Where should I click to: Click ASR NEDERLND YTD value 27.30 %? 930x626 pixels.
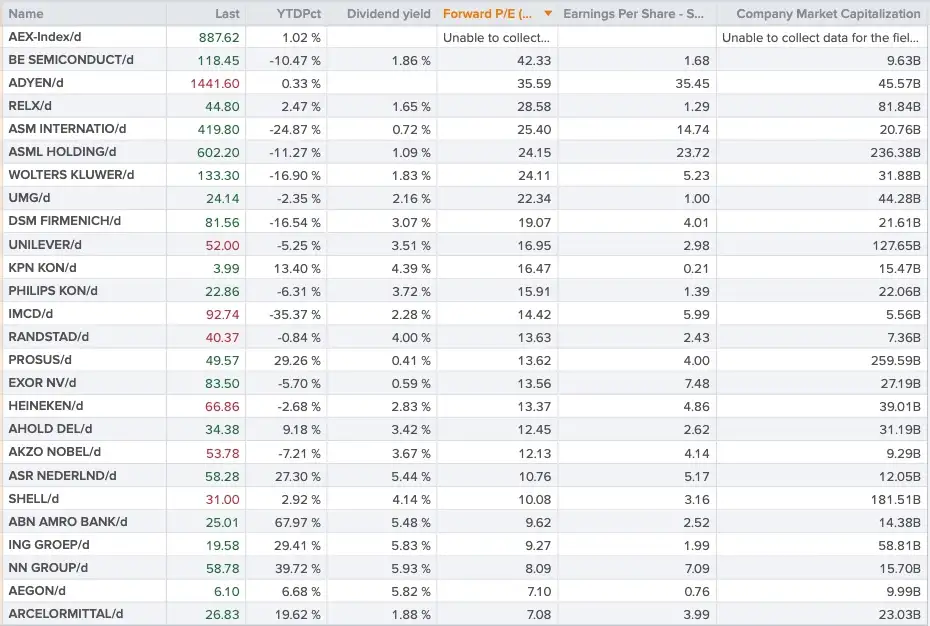[x=297, y=476]
